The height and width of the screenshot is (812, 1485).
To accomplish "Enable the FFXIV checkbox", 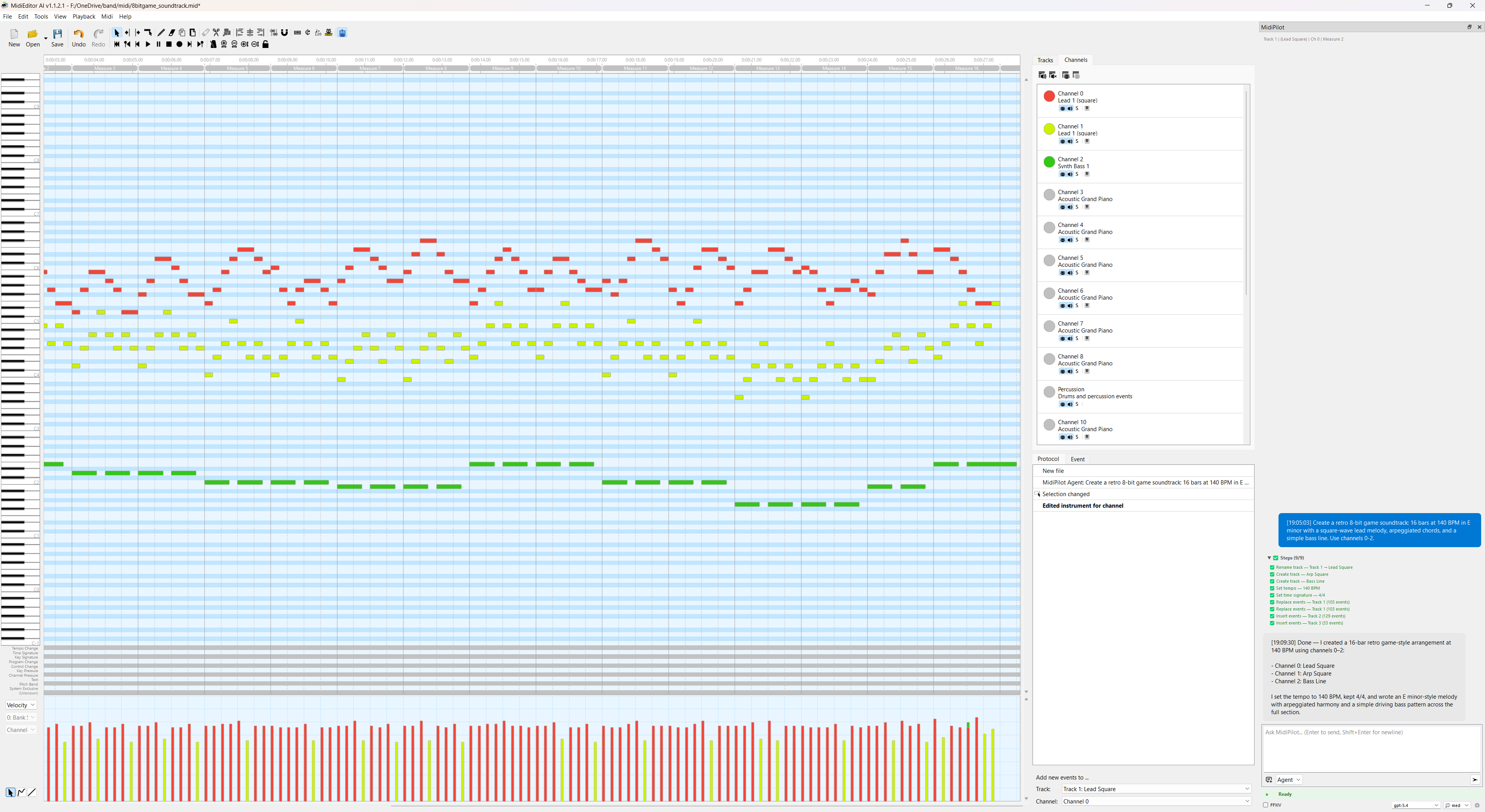I will tap(1265, 805).
